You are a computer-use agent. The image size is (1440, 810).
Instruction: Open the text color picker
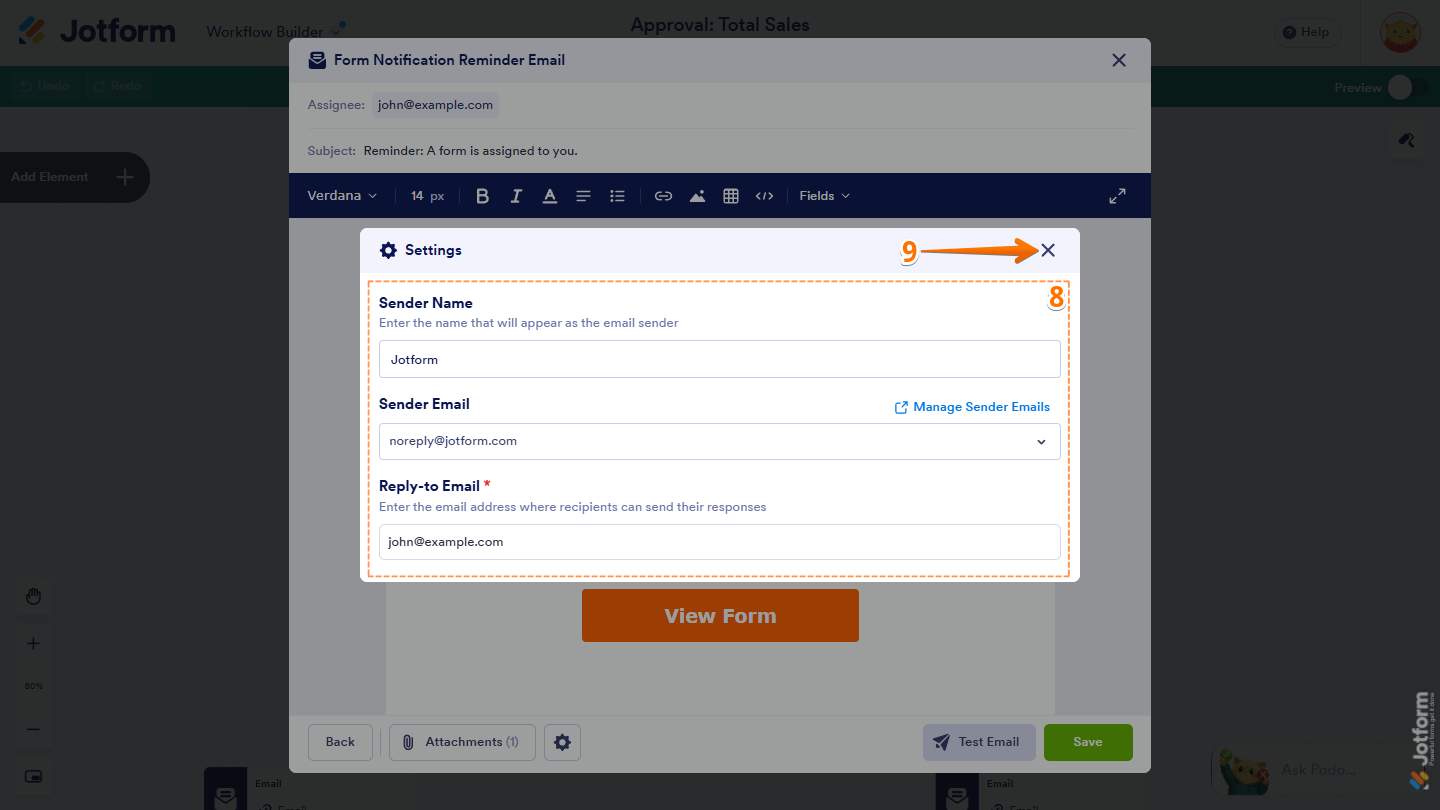(x=549, y=196)
